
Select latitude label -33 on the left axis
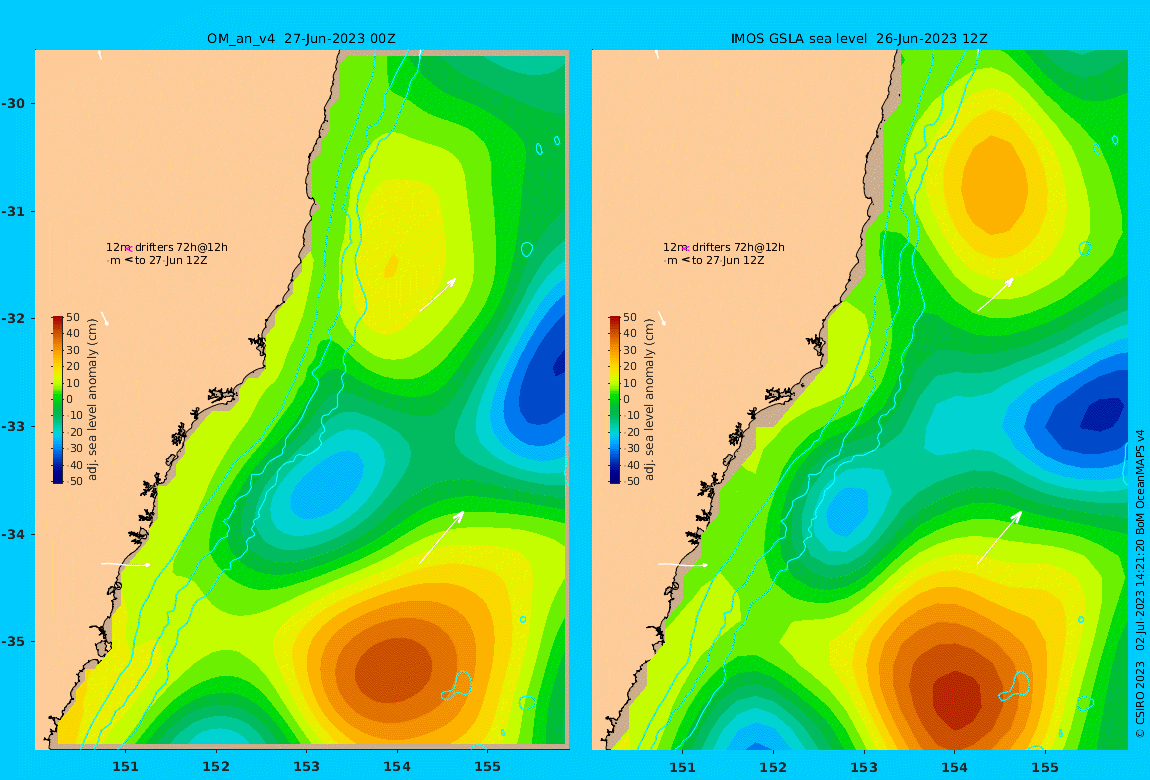tap(13, 427)
